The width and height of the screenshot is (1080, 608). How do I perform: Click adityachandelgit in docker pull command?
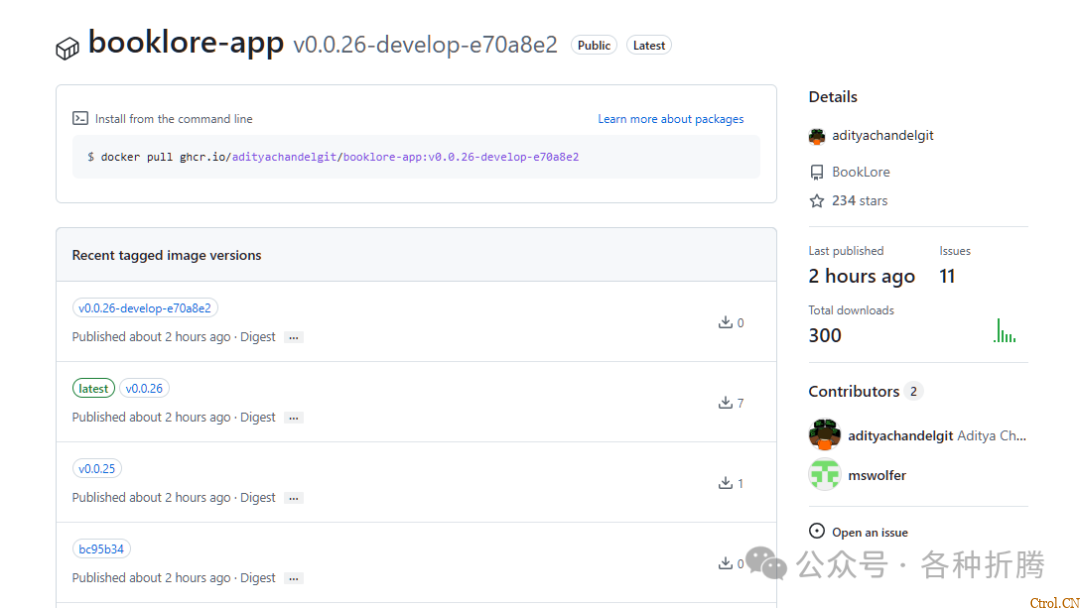click(x=284, y=157)
